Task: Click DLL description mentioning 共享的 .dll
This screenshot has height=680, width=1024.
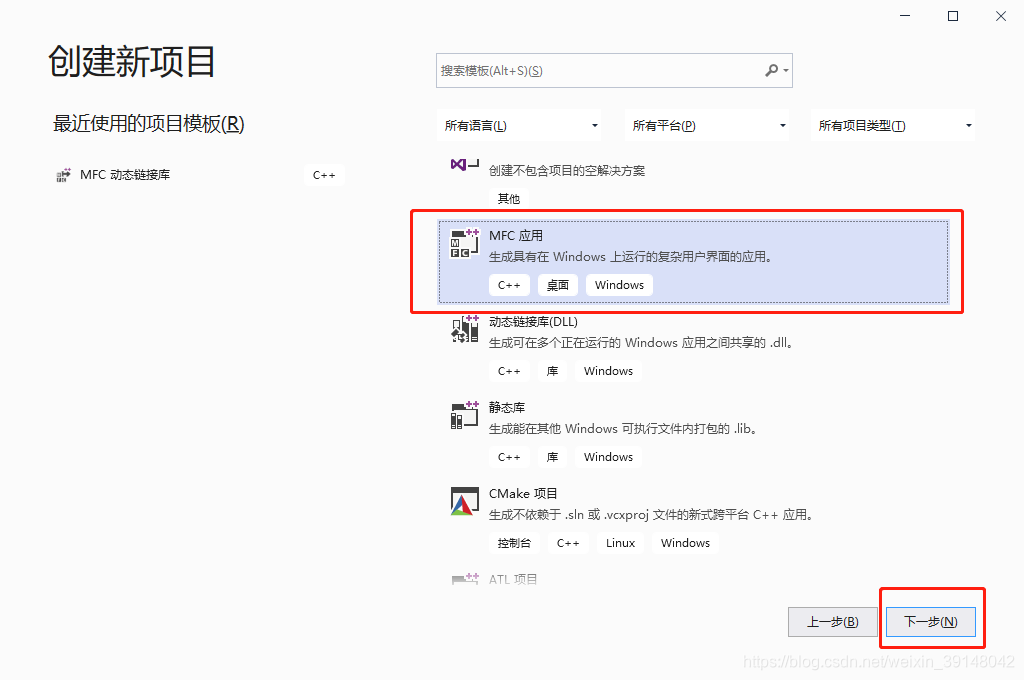Action: 643,342
